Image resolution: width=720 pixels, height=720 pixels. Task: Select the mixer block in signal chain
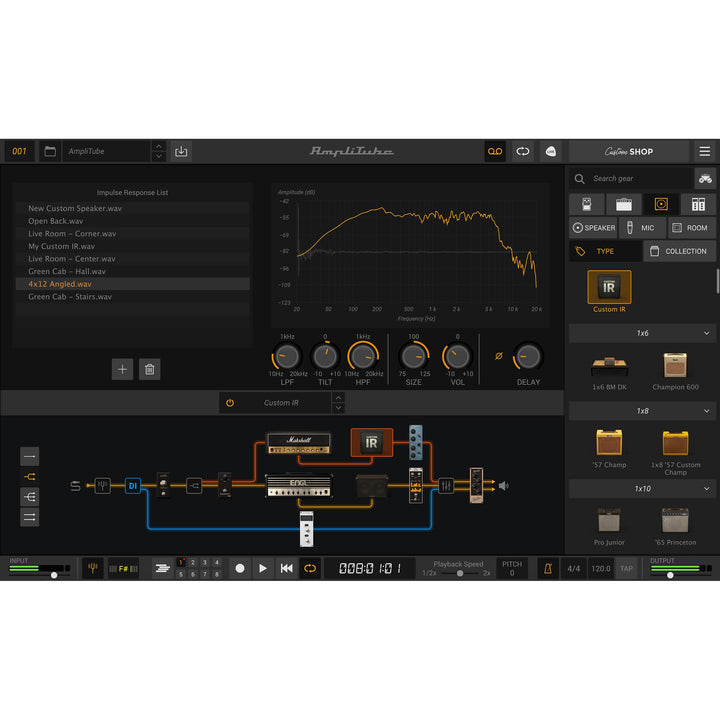[445, 485]
